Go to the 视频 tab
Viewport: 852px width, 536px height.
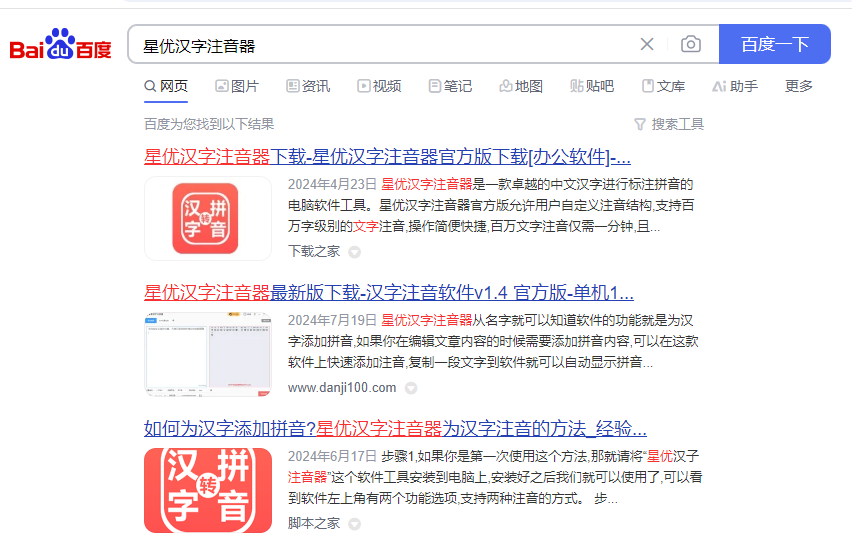click(379, 86)
